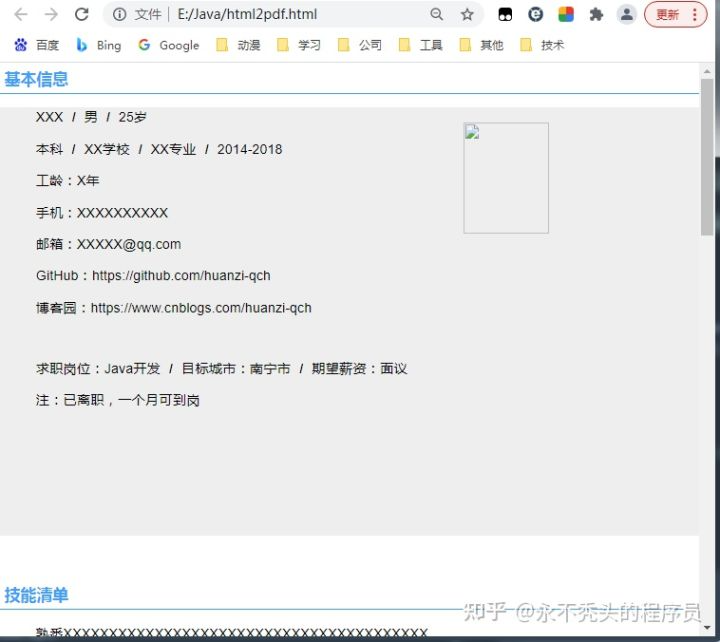Click the file info icon in the address bar
The width and height of the screenshot is (720, 642).
(119, 15)
